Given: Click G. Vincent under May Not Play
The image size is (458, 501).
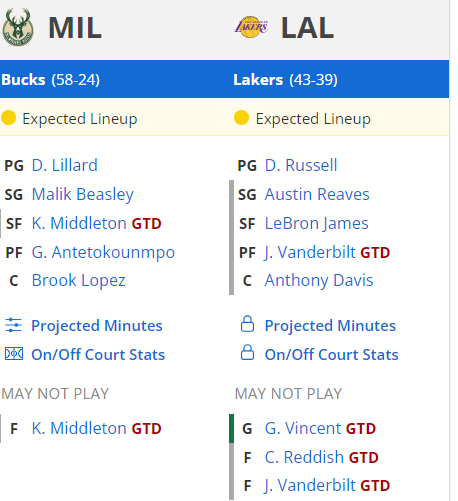Looking at the screenshot, I should tap(303, 428).
